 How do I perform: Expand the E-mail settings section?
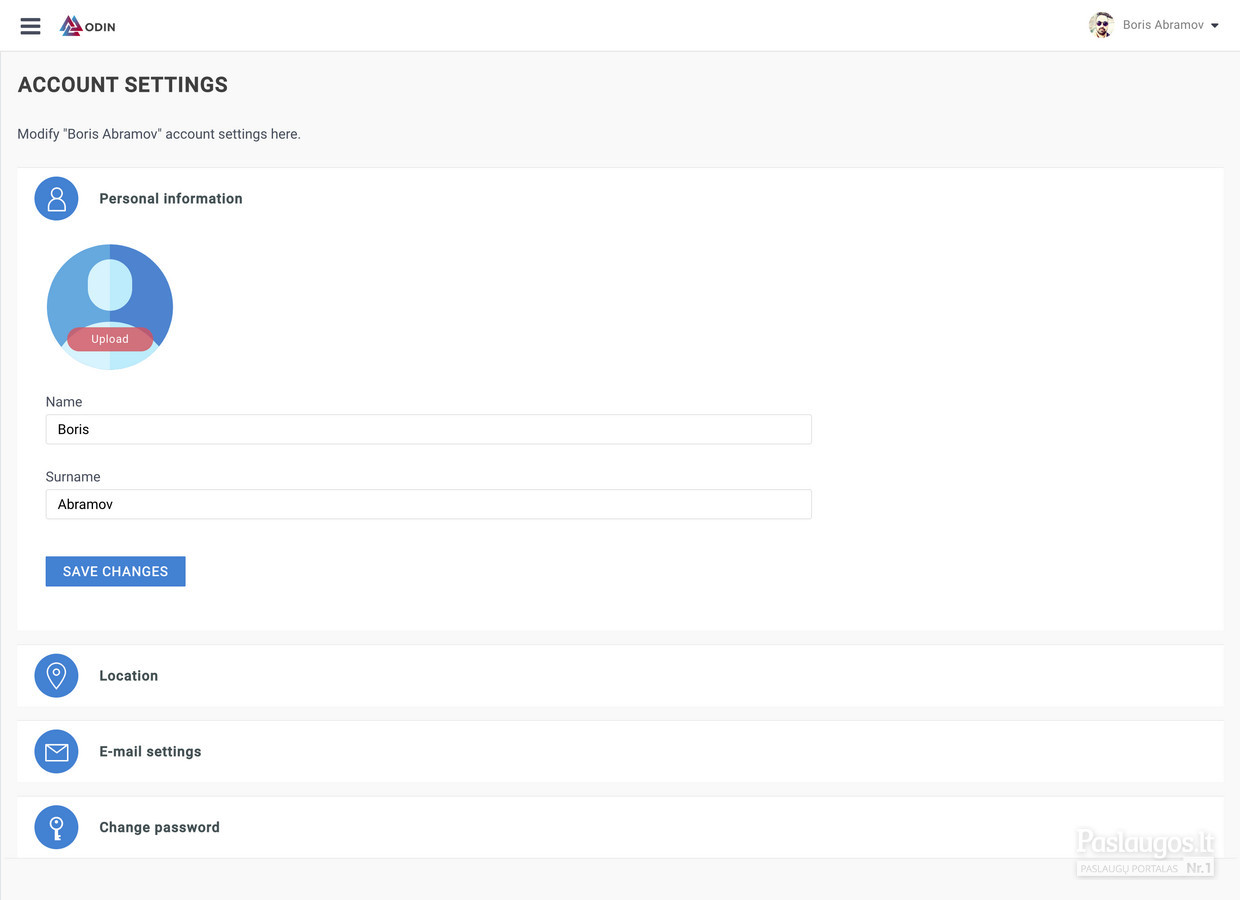[620, 751]
